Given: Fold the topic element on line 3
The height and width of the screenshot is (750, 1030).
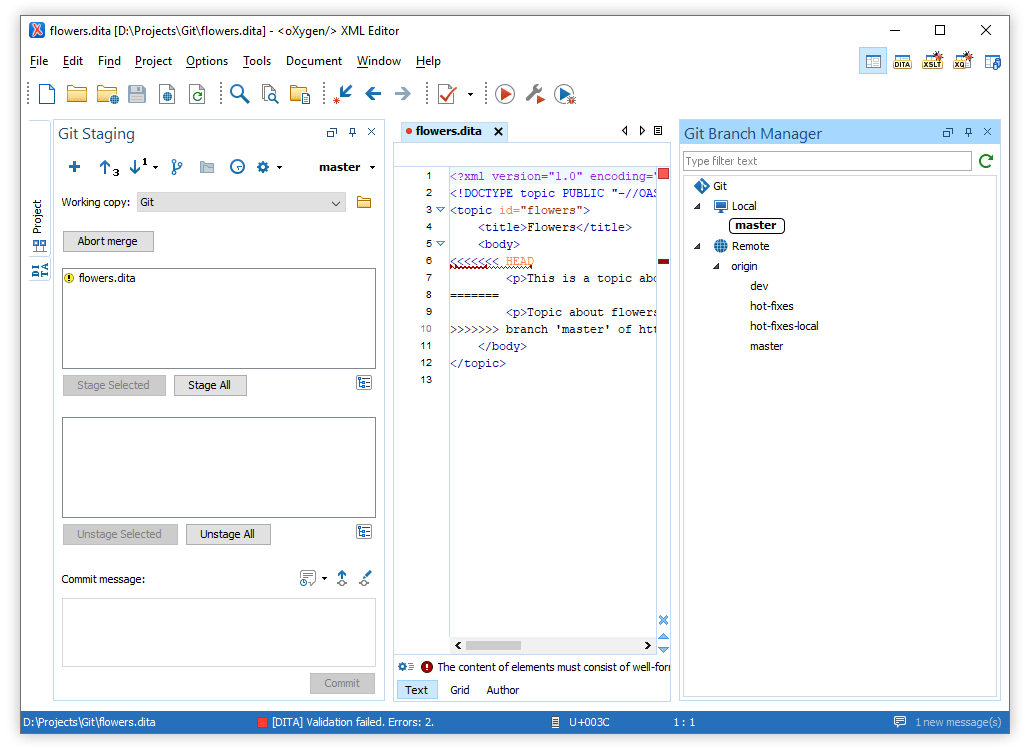Looking at the screenshot, I should click(x=441, y=210).
